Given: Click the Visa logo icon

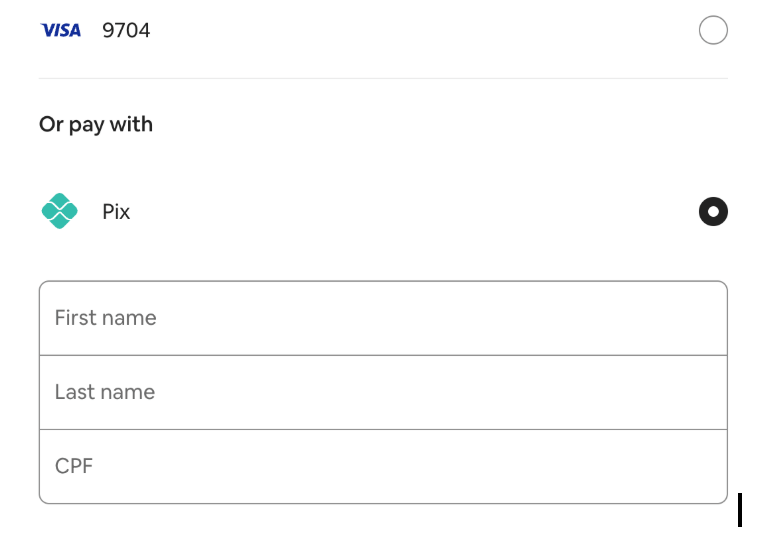Looking at the screenshot, I should pyautogui.click(x=60, y=31).
